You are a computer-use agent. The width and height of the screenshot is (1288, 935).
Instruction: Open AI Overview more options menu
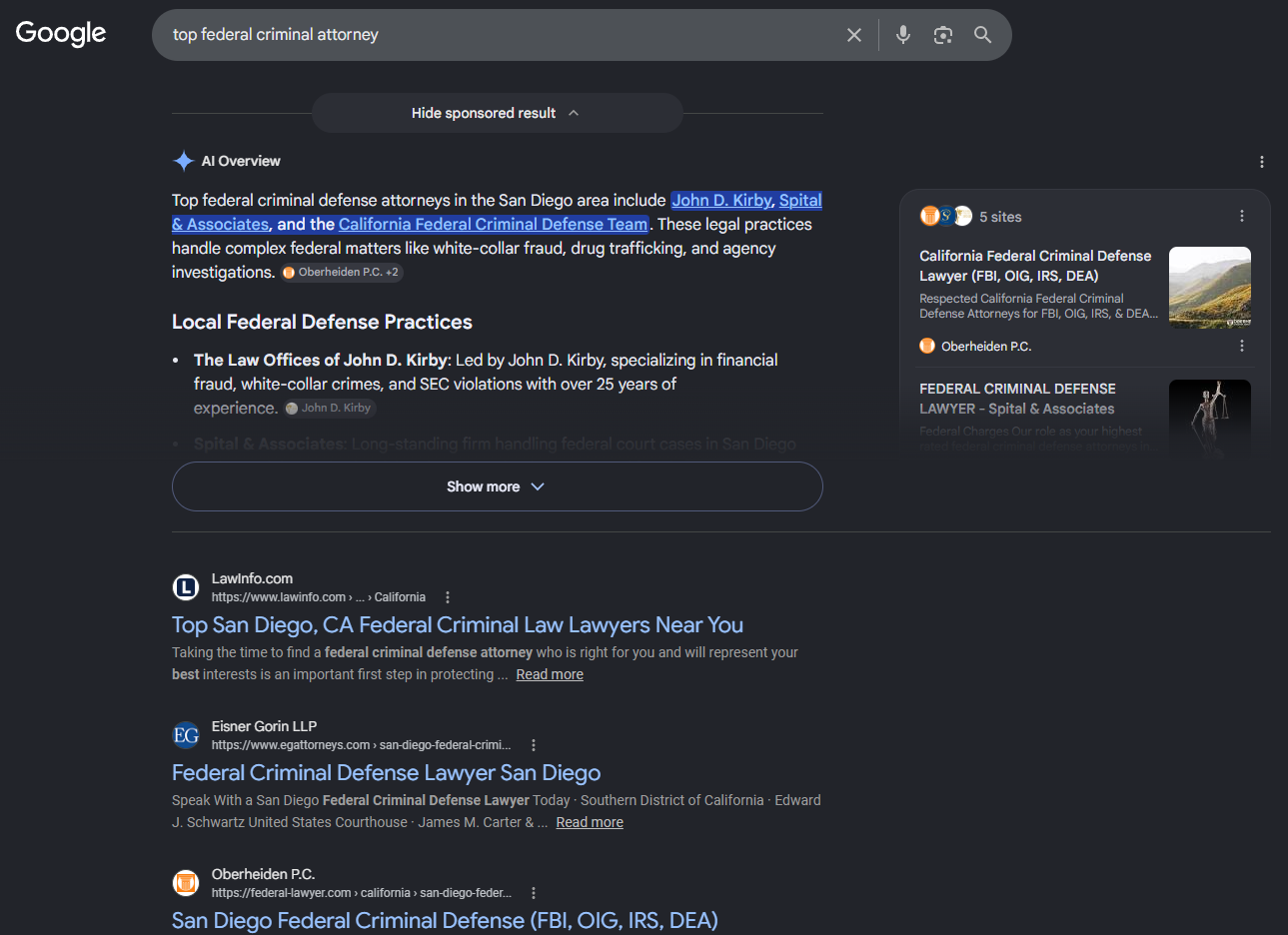pos(1262,162)
